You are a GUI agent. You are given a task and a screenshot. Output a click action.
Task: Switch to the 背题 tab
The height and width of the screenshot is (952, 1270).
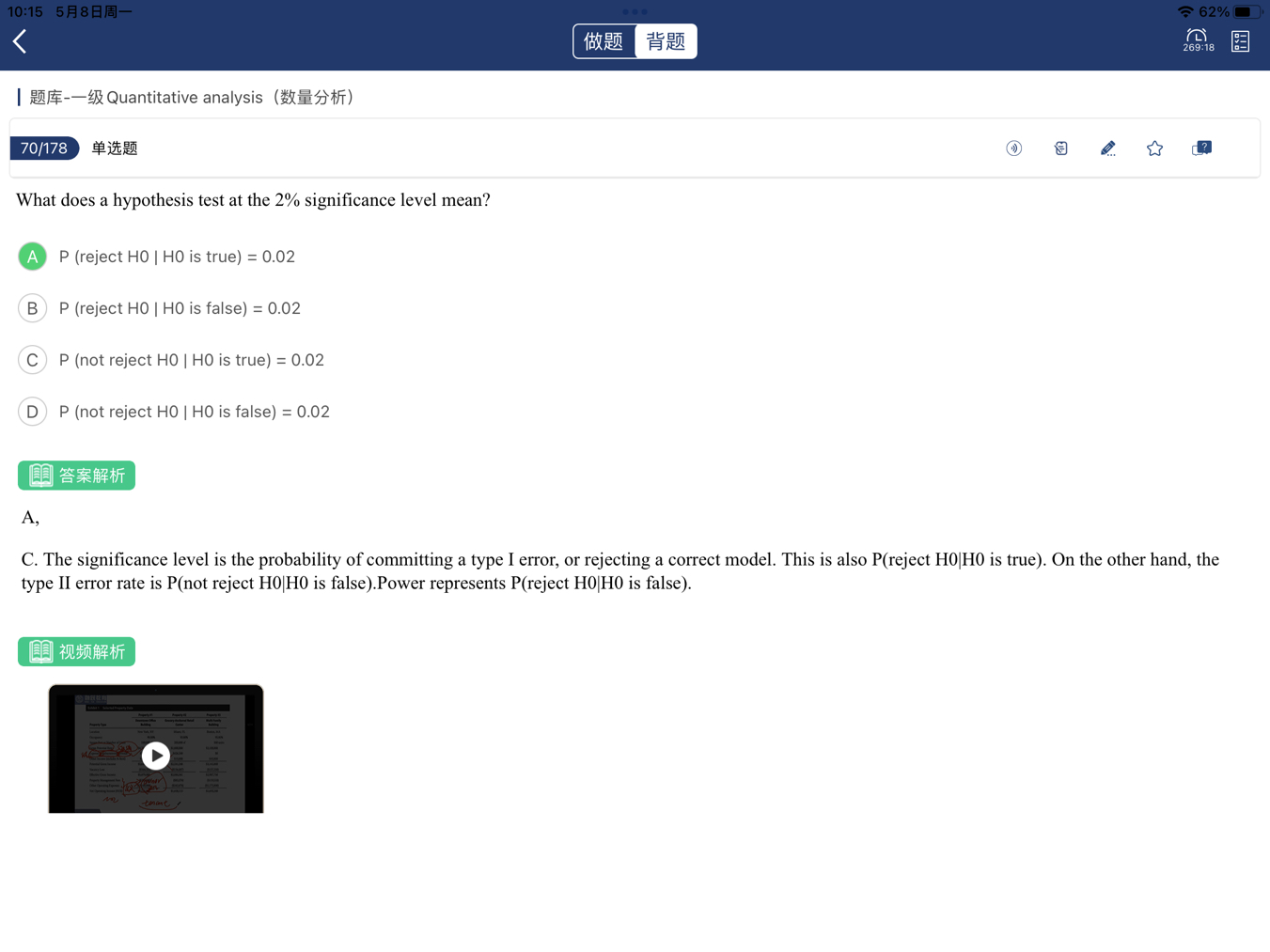666,41
